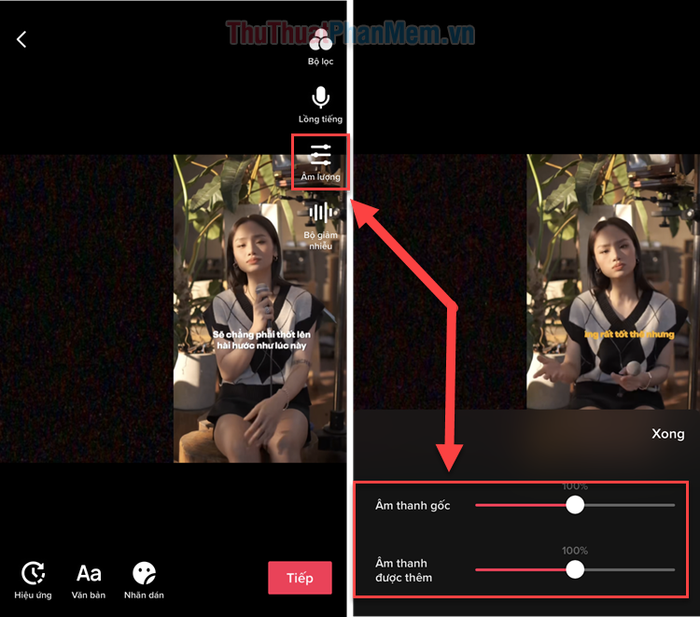Click the white subtitle text on left video
The height and width of the screenshot is (617, 700).
coord(261,340)
